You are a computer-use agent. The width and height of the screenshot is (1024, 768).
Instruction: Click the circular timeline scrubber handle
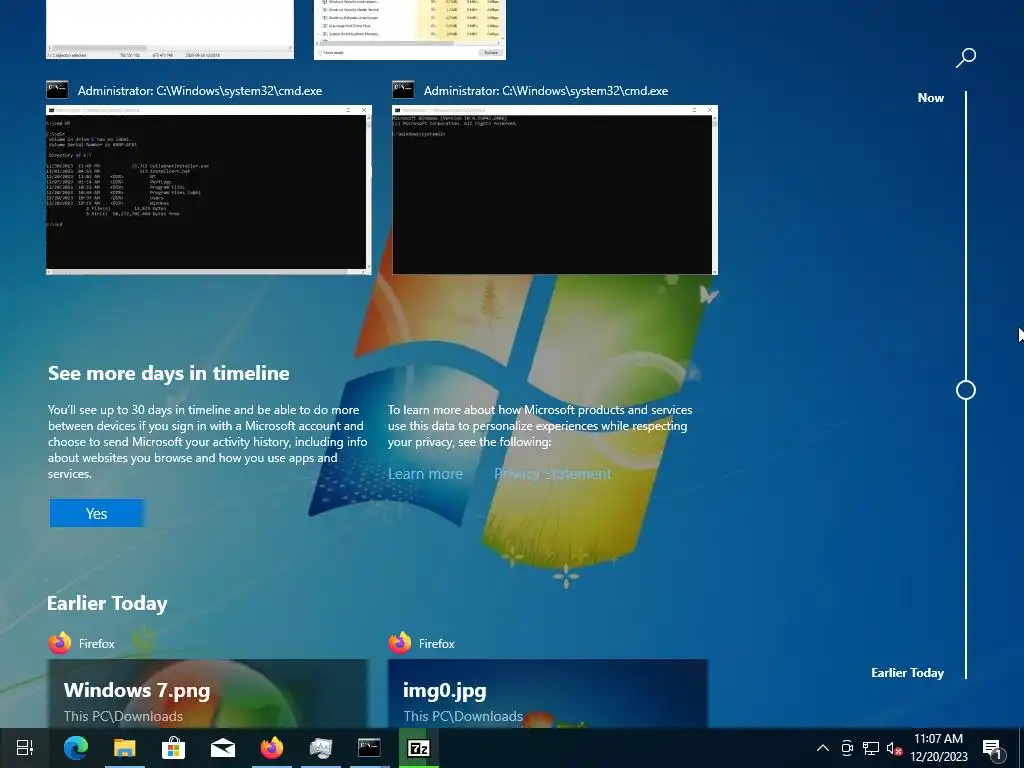pos(966,391)
